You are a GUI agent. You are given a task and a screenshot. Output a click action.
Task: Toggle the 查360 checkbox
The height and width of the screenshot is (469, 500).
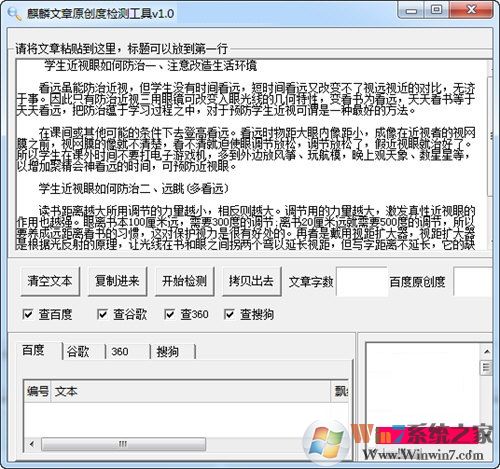point(169,314)
